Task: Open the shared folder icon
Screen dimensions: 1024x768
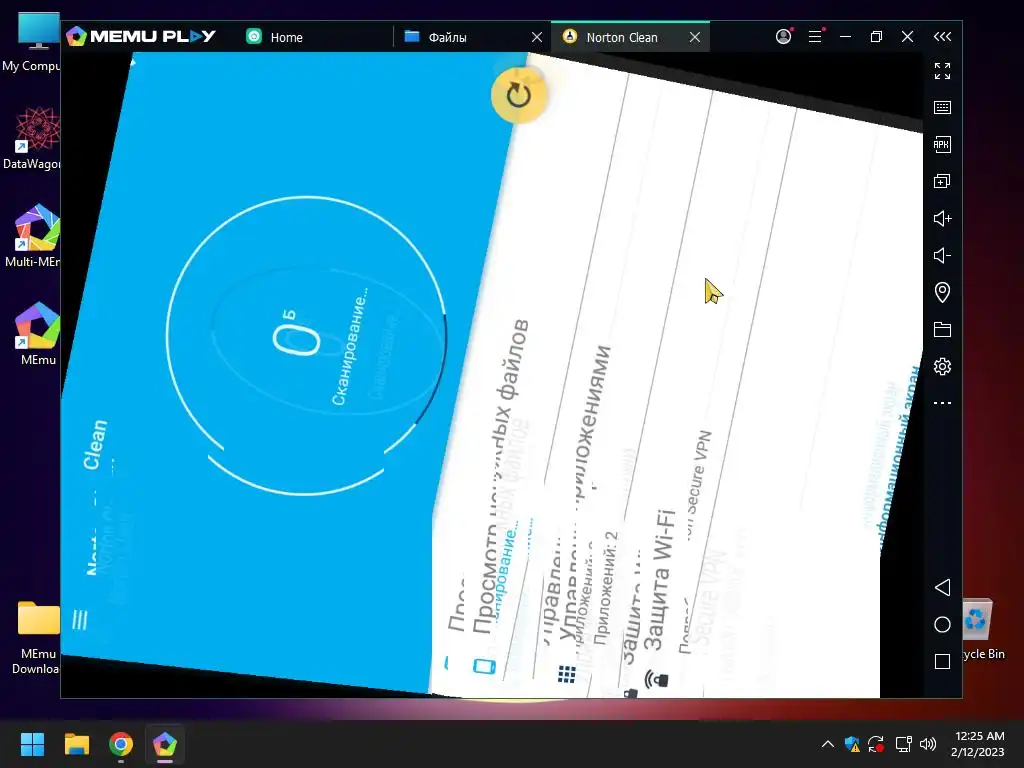Action: pos(942,329)
